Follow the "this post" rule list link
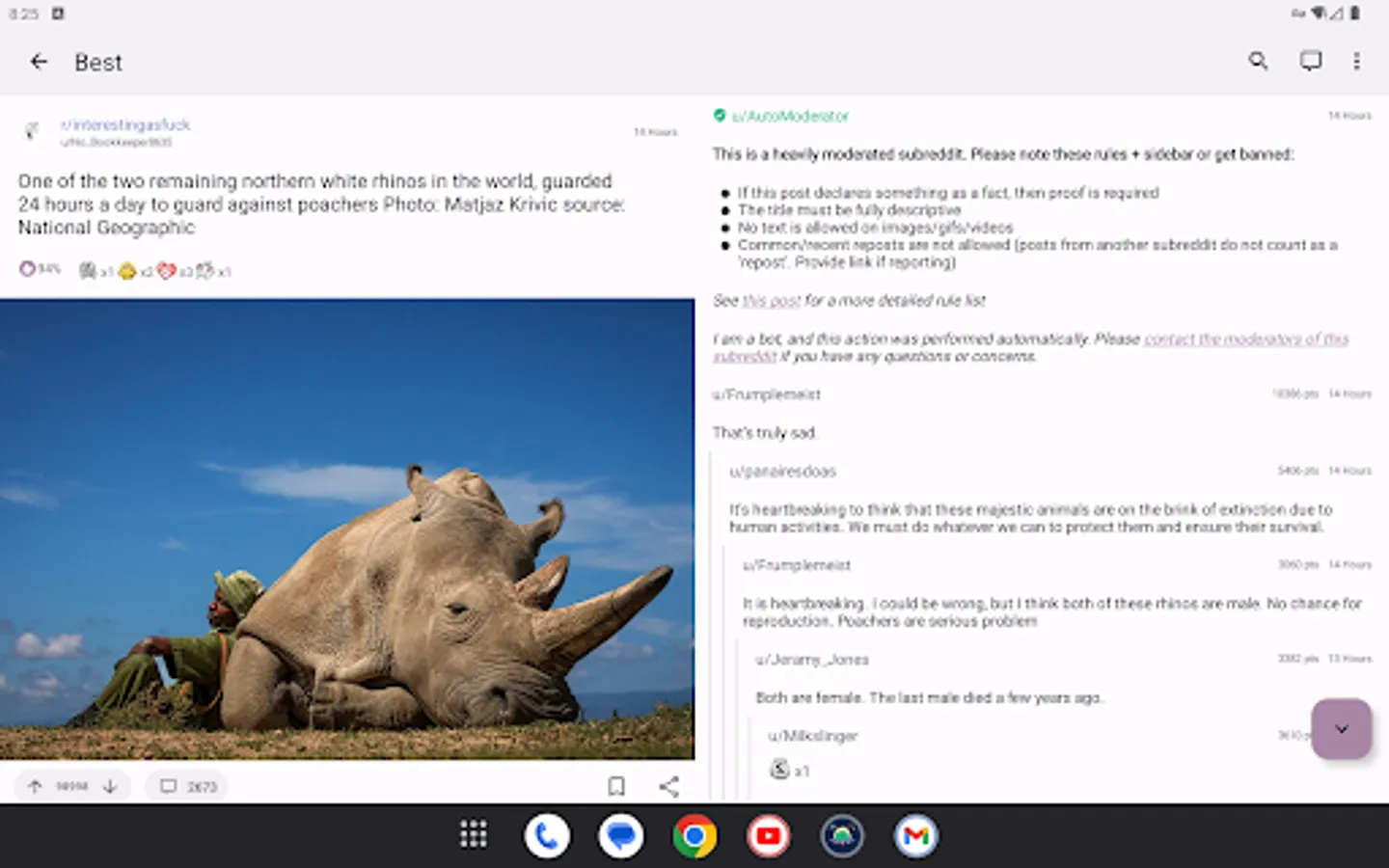 click(x=771, y=301)
